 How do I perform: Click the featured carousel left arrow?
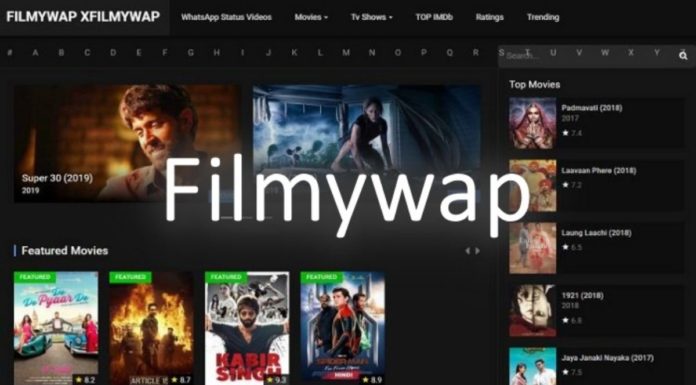pyautogui.click(x=467, y=251)
